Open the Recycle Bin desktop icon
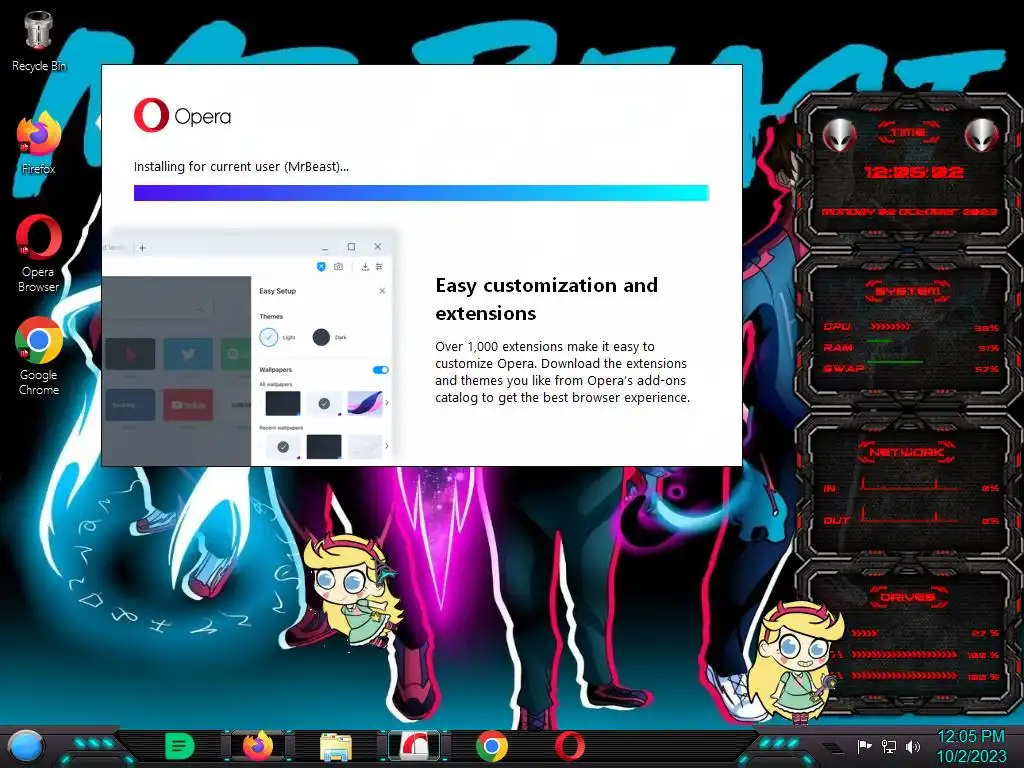 coord(39,40)
